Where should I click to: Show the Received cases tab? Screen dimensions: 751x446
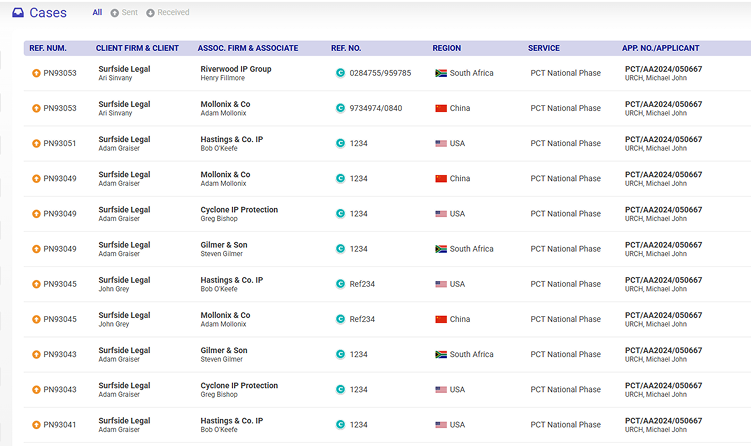tap(172, 13)
